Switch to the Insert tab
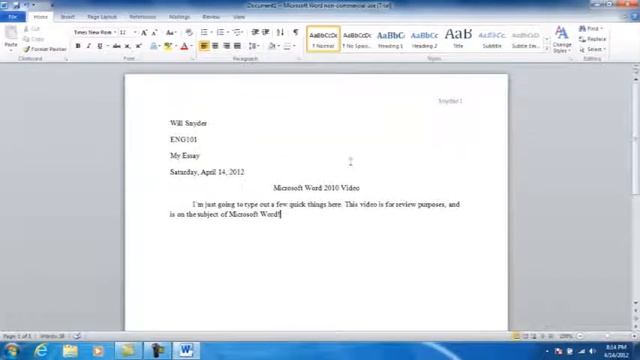The width and height of the screenshot is (640, 360). pyautogui.click(x=67, y=17)
